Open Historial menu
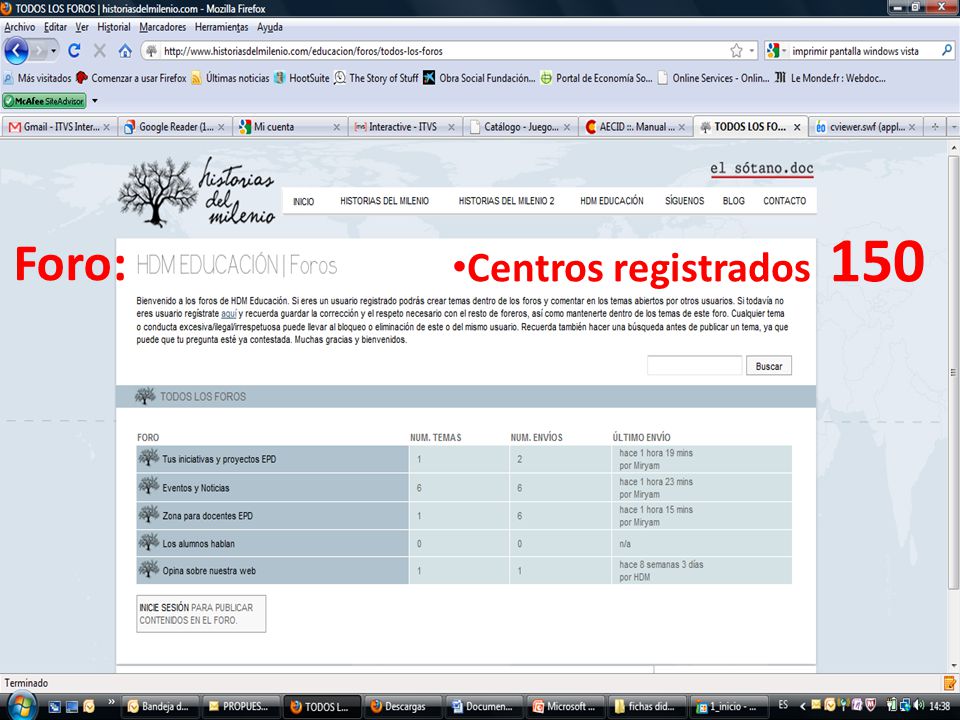960x720 pixels. [x=114, y=27]
